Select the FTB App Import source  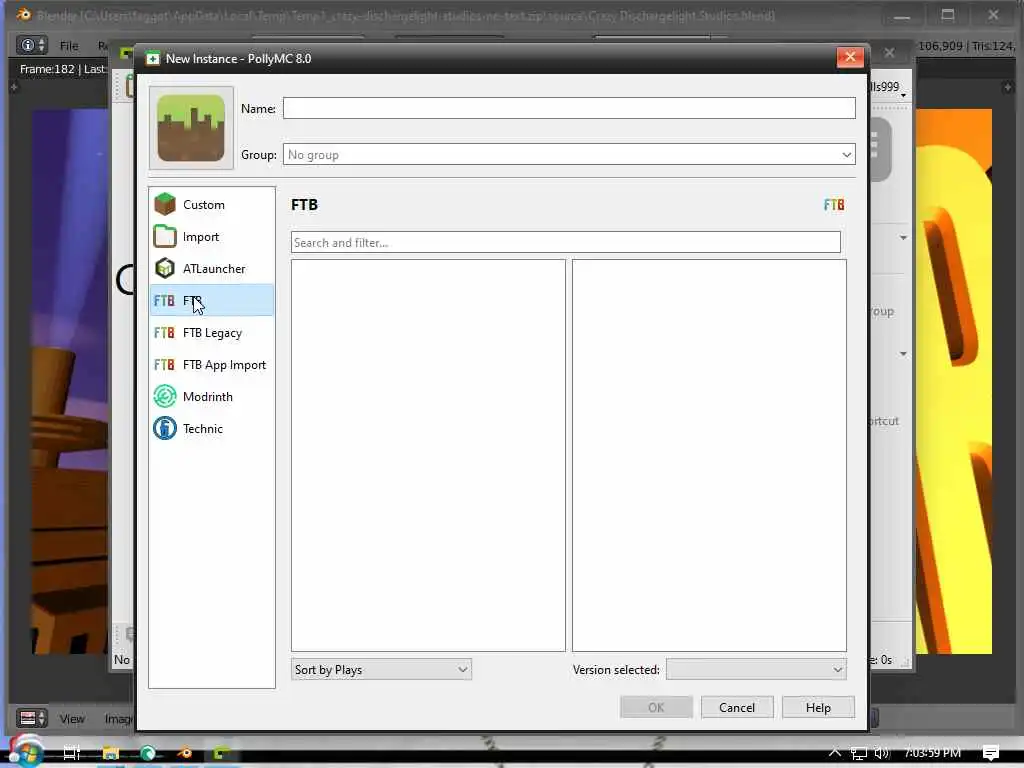coord(212,364)
